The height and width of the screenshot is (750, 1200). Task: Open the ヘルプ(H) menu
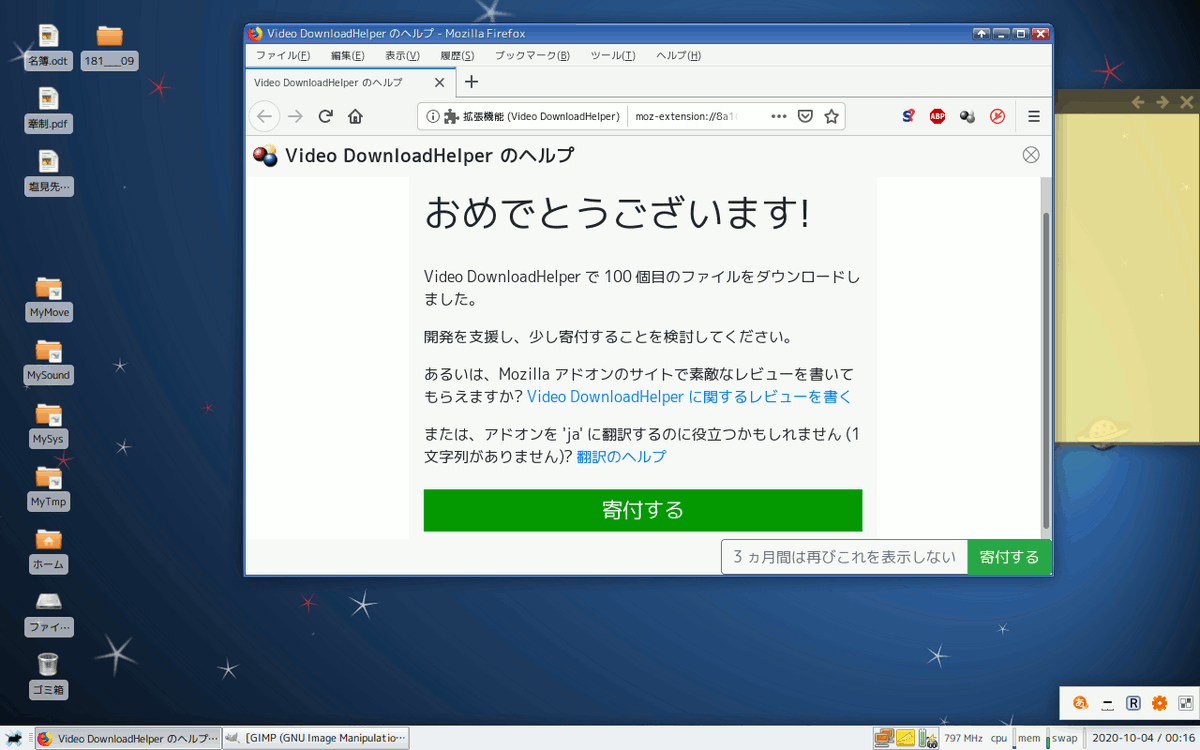click(x=678, y=55)
